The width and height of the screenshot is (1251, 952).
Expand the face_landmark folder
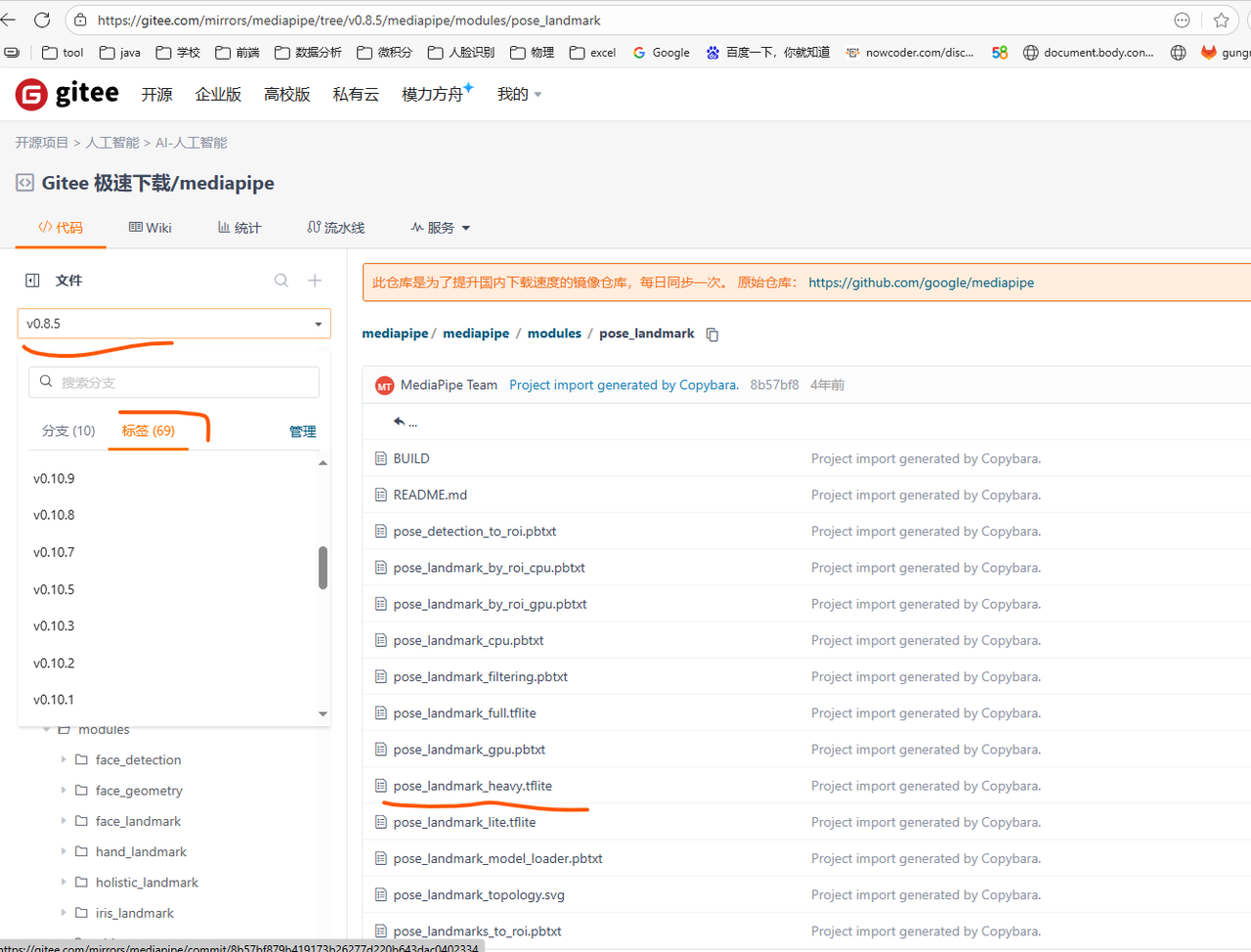[x=64, y=821]
